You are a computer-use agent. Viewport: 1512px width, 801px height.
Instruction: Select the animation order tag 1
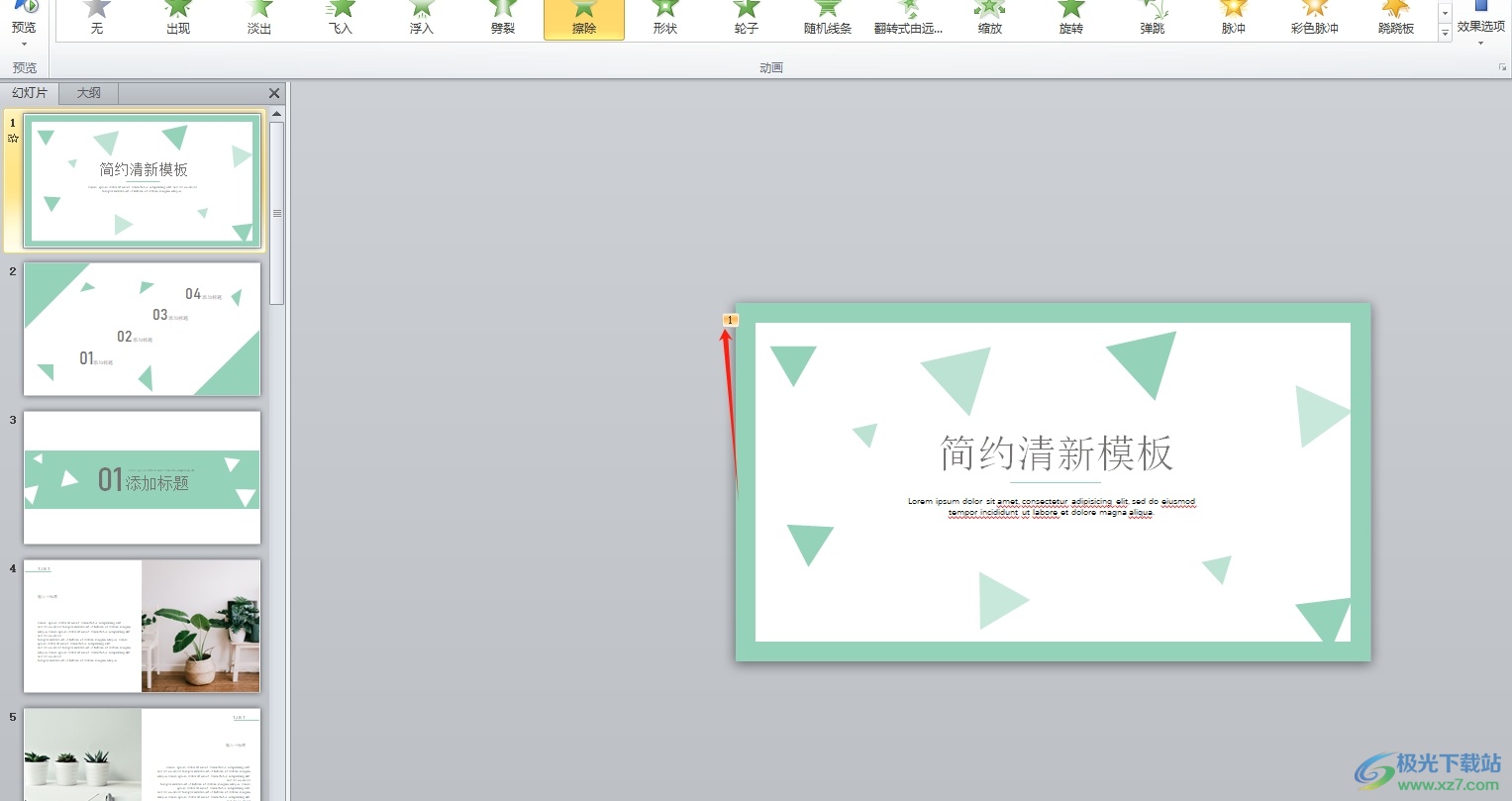731,320
